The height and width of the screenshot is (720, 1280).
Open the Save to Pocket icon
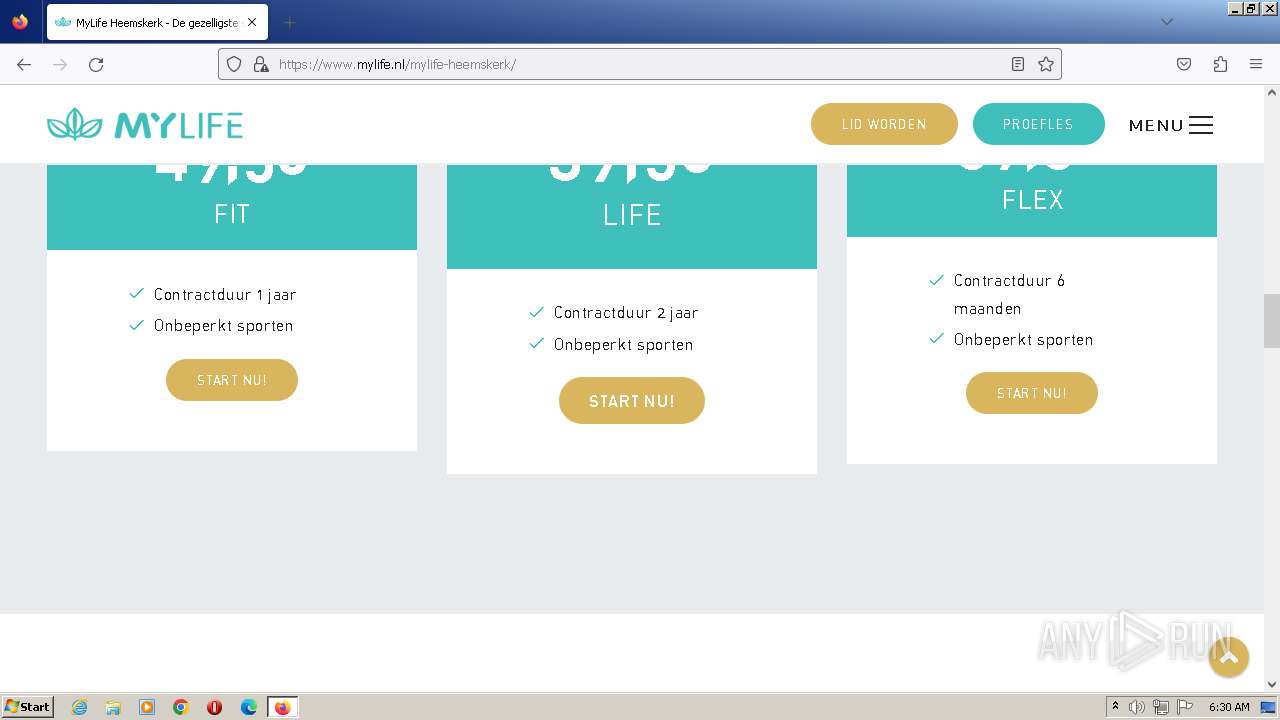coord(1184,64)
